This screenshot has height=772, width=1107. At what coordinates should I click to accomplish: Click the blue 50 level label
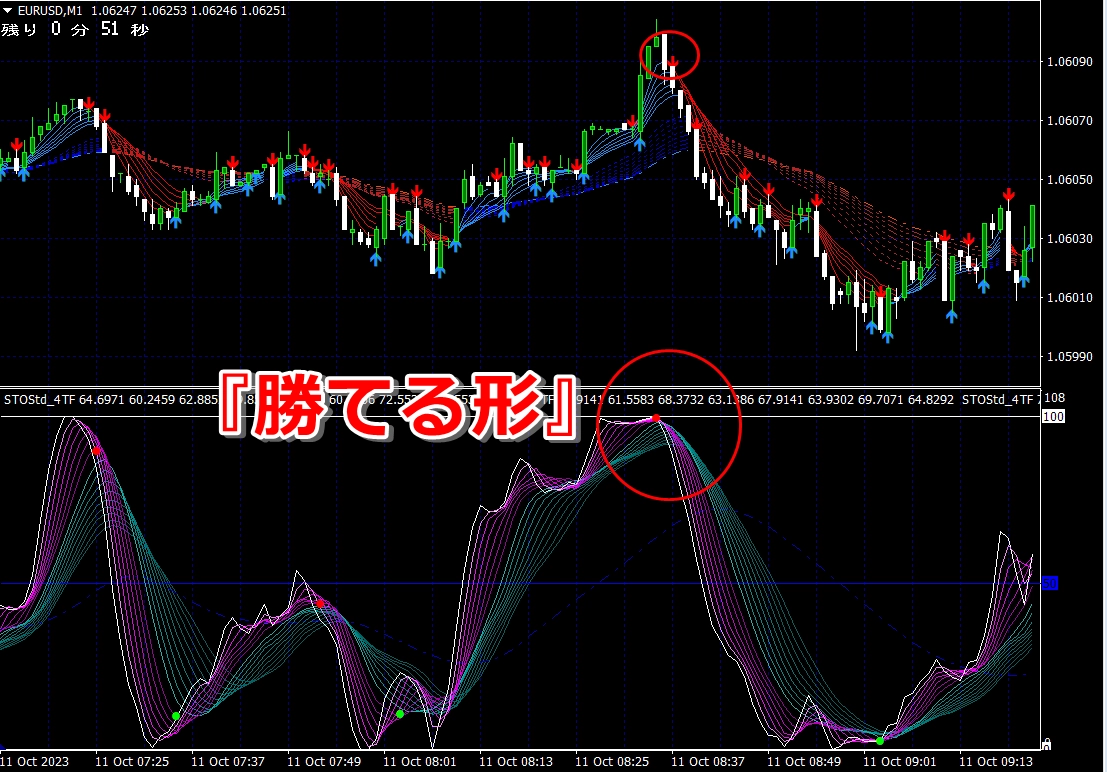(x=1050, y=583)
